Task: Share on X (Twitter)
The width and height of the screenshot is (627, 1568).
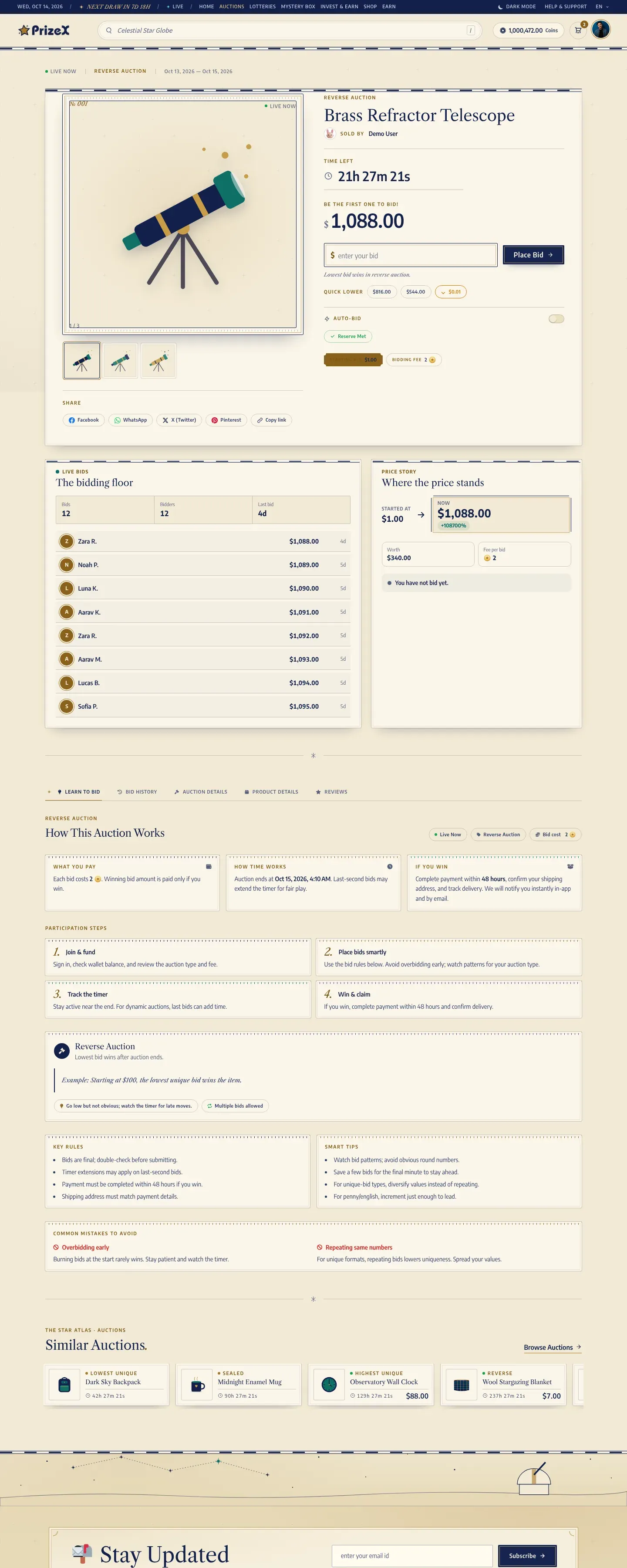Action: coord(179,420)
